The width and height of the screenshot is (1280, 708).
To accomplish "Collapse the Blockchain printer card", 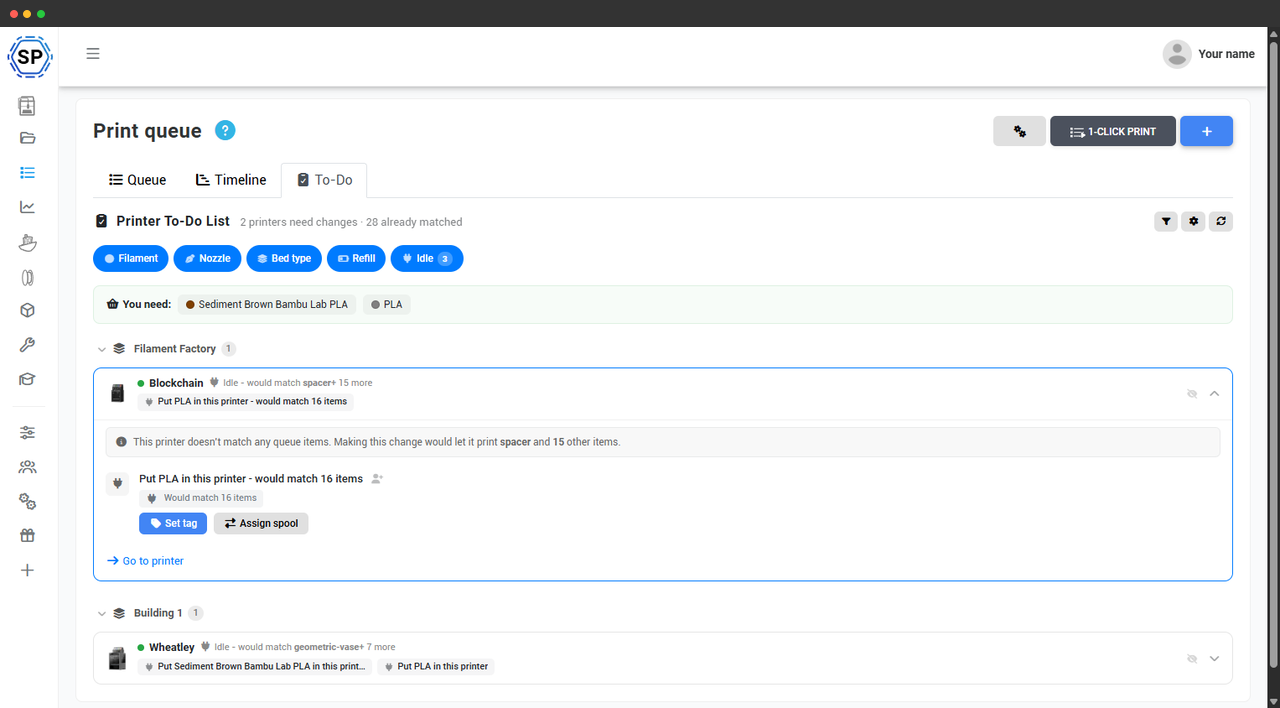I will (x=1215, y=394).
